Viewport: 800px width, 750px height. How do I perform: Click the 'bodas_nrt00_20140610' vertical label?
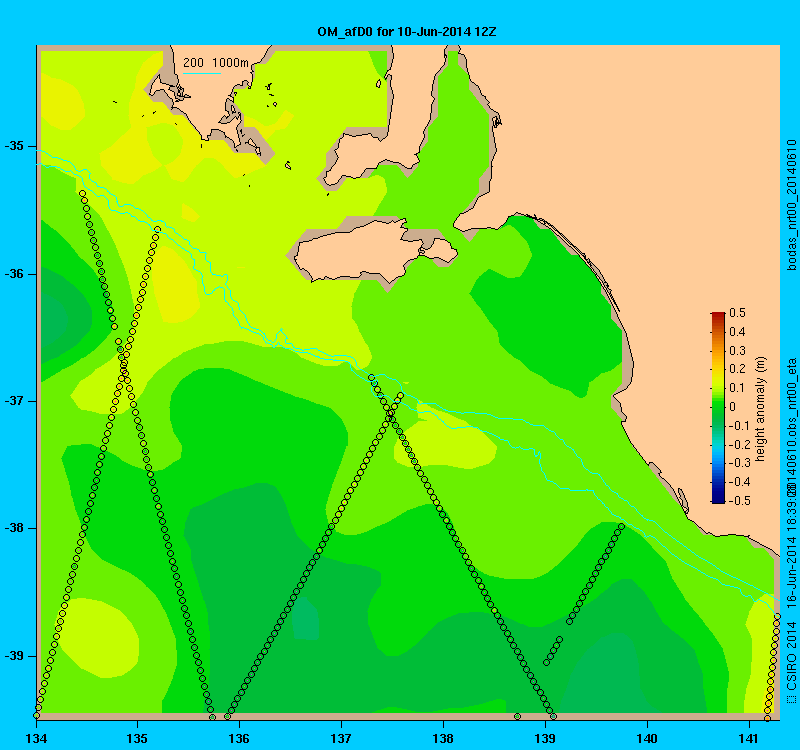click(x=792, y=205)
